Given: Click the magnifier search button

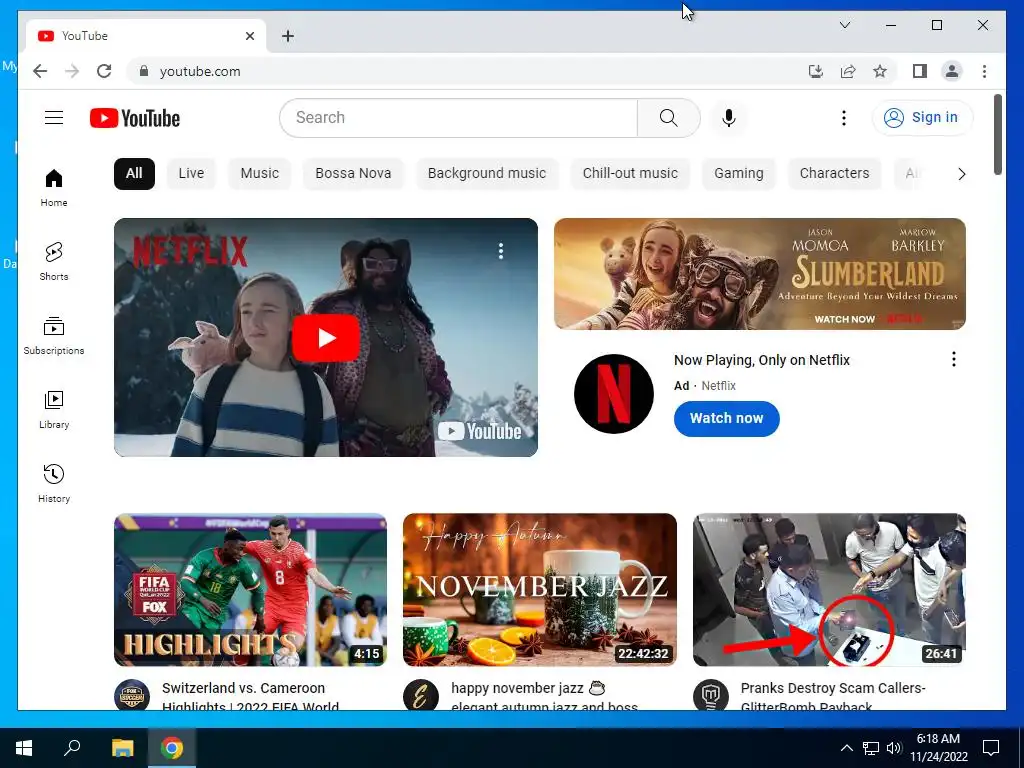Looking at the screenshot, I should click(668, 118).
